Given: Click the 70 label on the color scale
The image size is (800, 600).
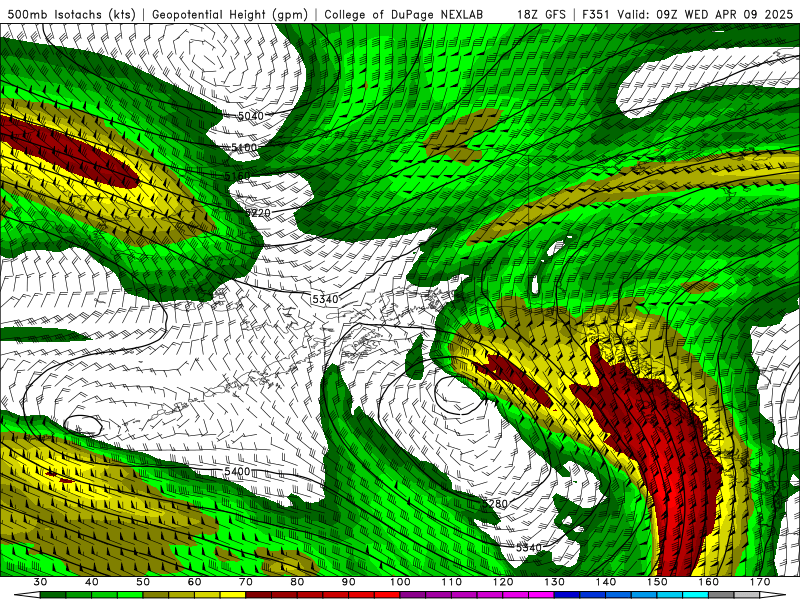Looking at the screenshot, I should (x=245, y=582).
